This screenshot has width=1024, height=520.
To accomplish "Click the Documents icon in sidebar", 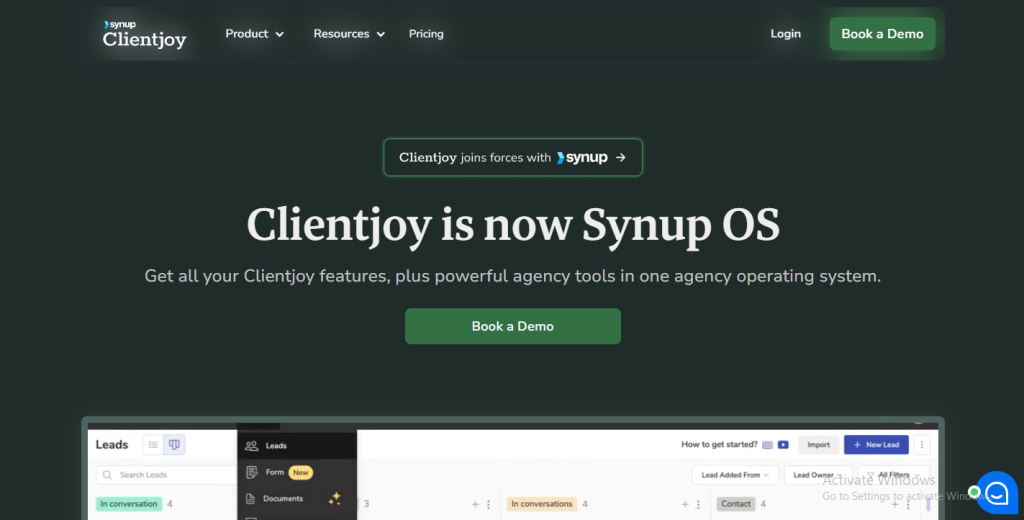I will pyautogui.click(x=252, y=498).
